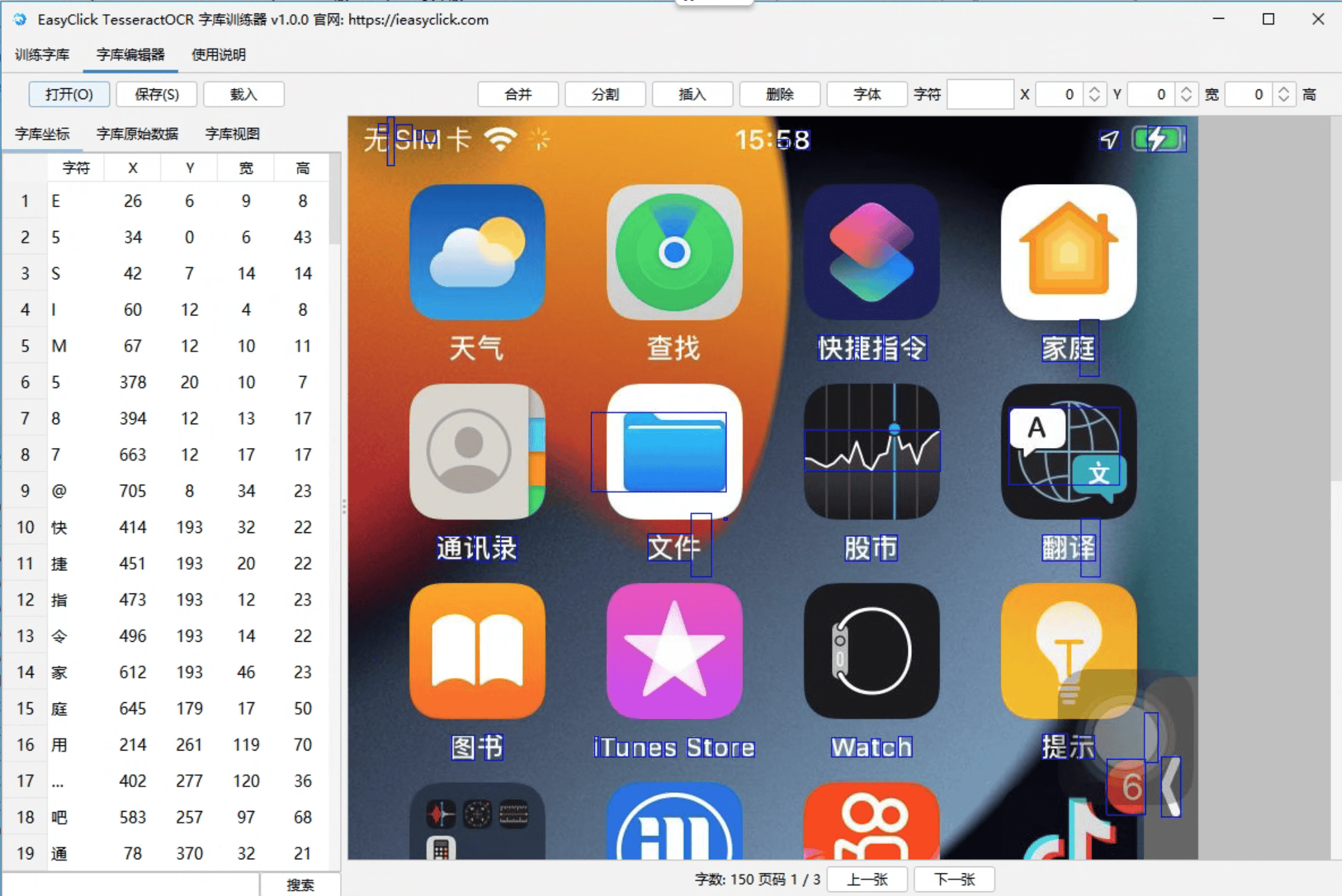Image resolution: width=1342 pixels, height=896 pixels.
Task: Click the 字符 column header
Action: point(76,168)
